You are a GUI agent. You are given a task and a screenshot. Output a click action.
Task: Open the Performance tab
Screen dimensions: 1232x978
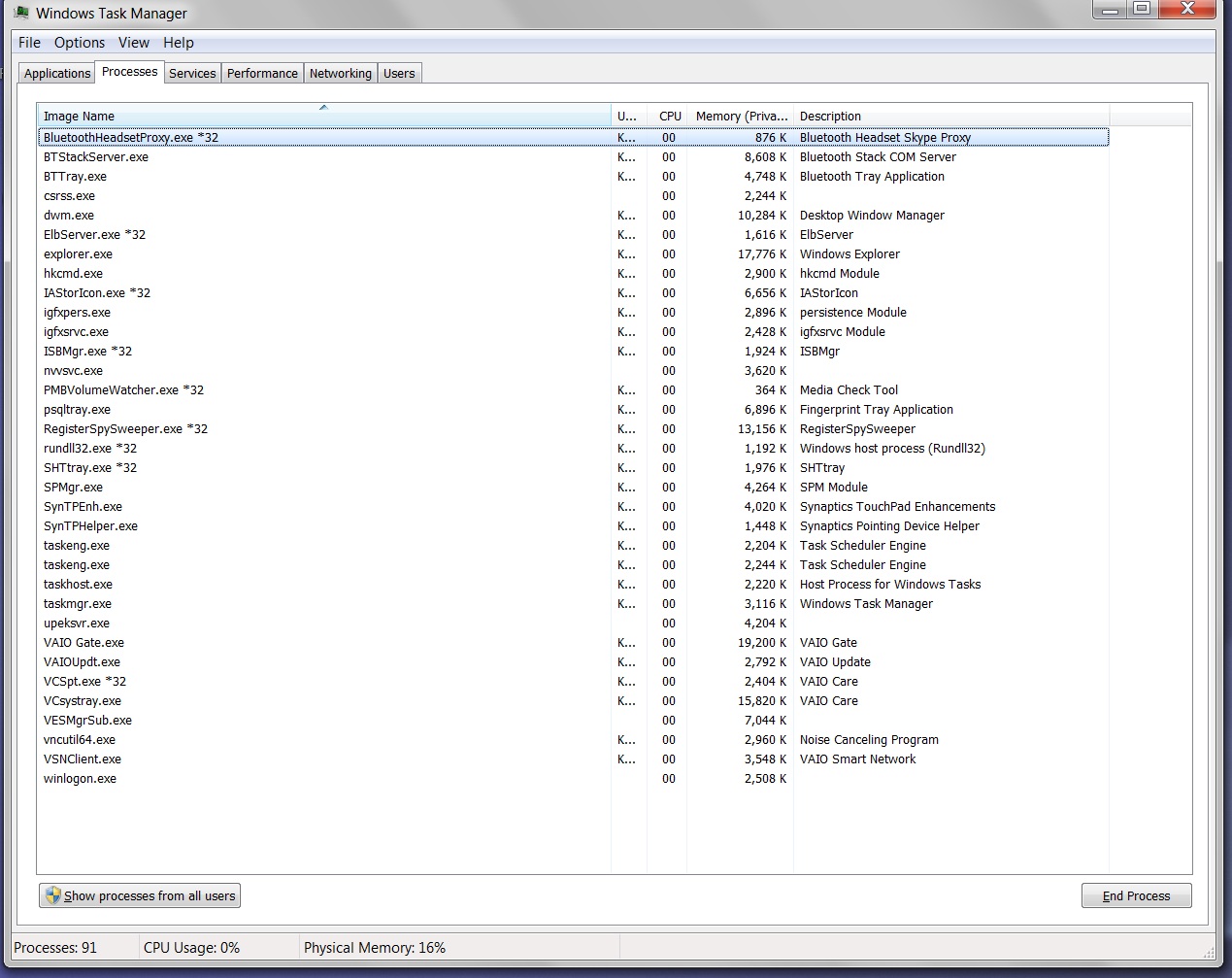262,73
